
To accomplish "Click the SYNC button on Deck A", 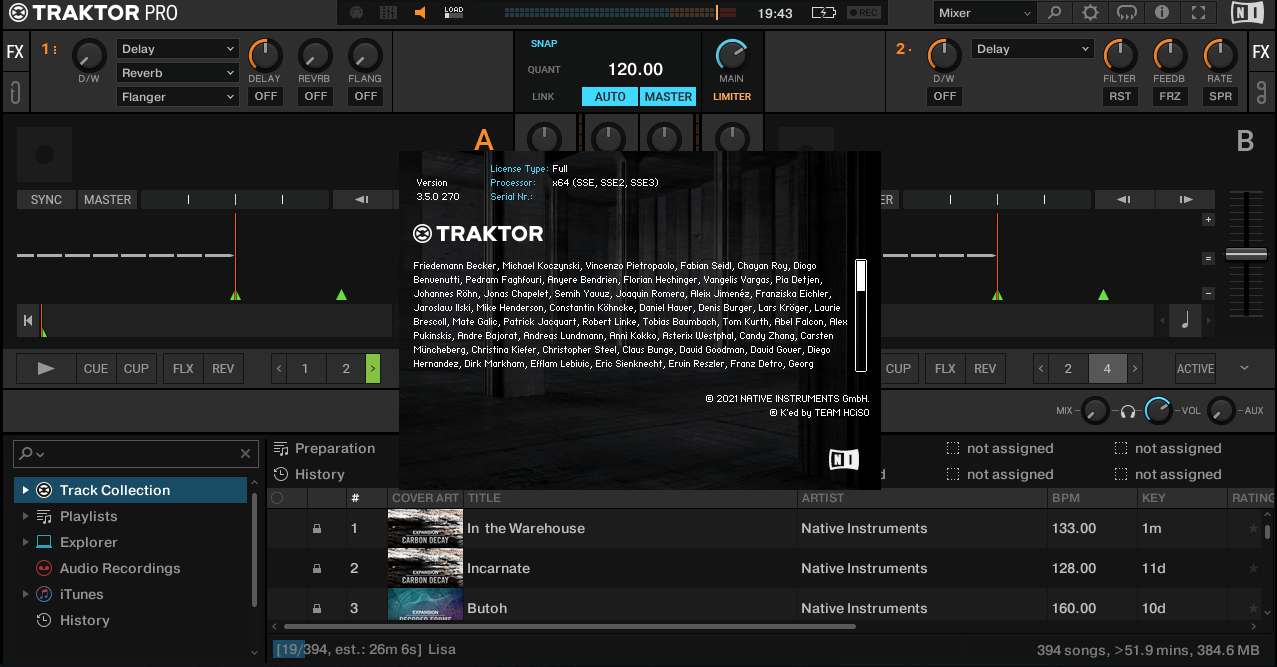I will click(x=46, y=200).
